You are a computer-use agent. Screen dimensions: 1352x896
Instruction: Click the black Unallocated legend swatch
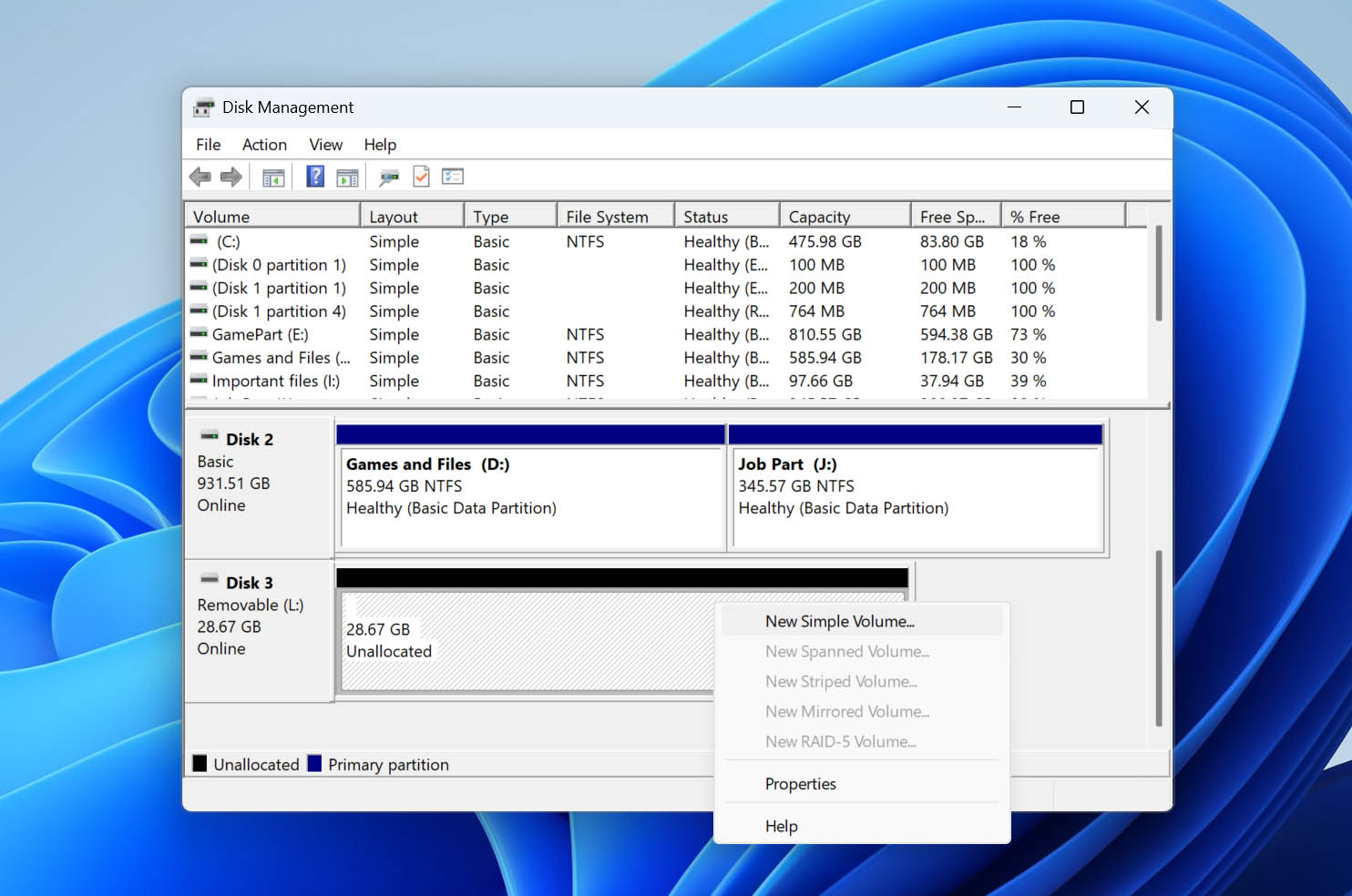(x=200, y=764)
